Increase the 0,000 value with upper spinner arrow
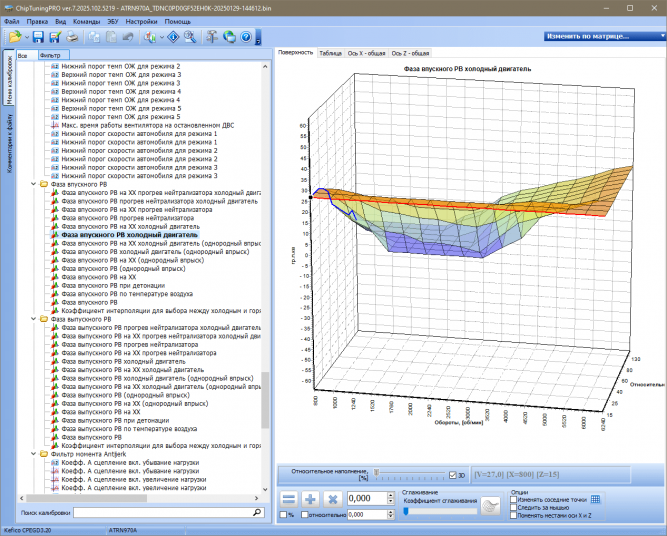This screenshot has width=667, height=536. [x=391, y=496]
